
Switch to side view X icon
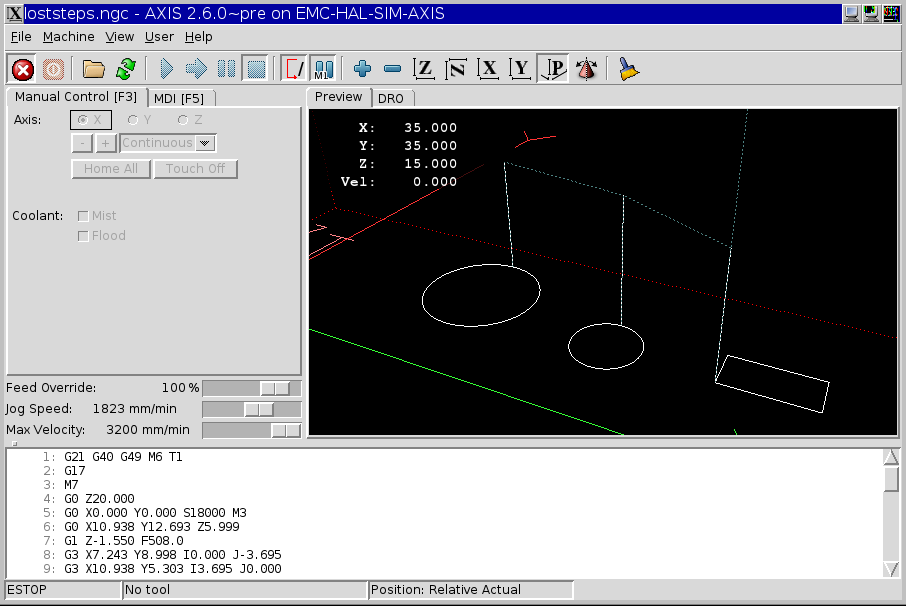coord(488,69)
